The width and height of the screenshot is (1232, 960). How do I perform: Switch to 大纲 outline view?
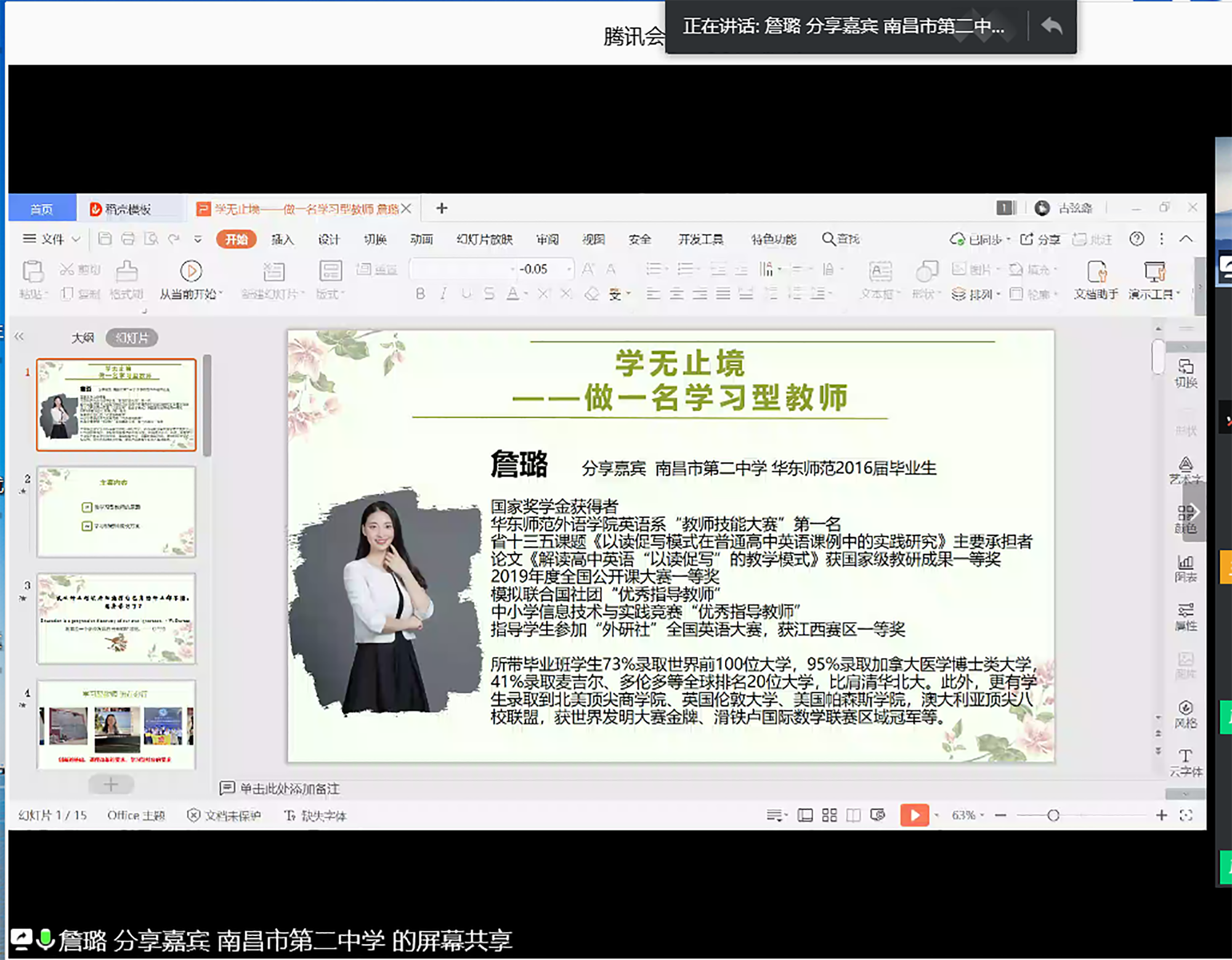83,338
